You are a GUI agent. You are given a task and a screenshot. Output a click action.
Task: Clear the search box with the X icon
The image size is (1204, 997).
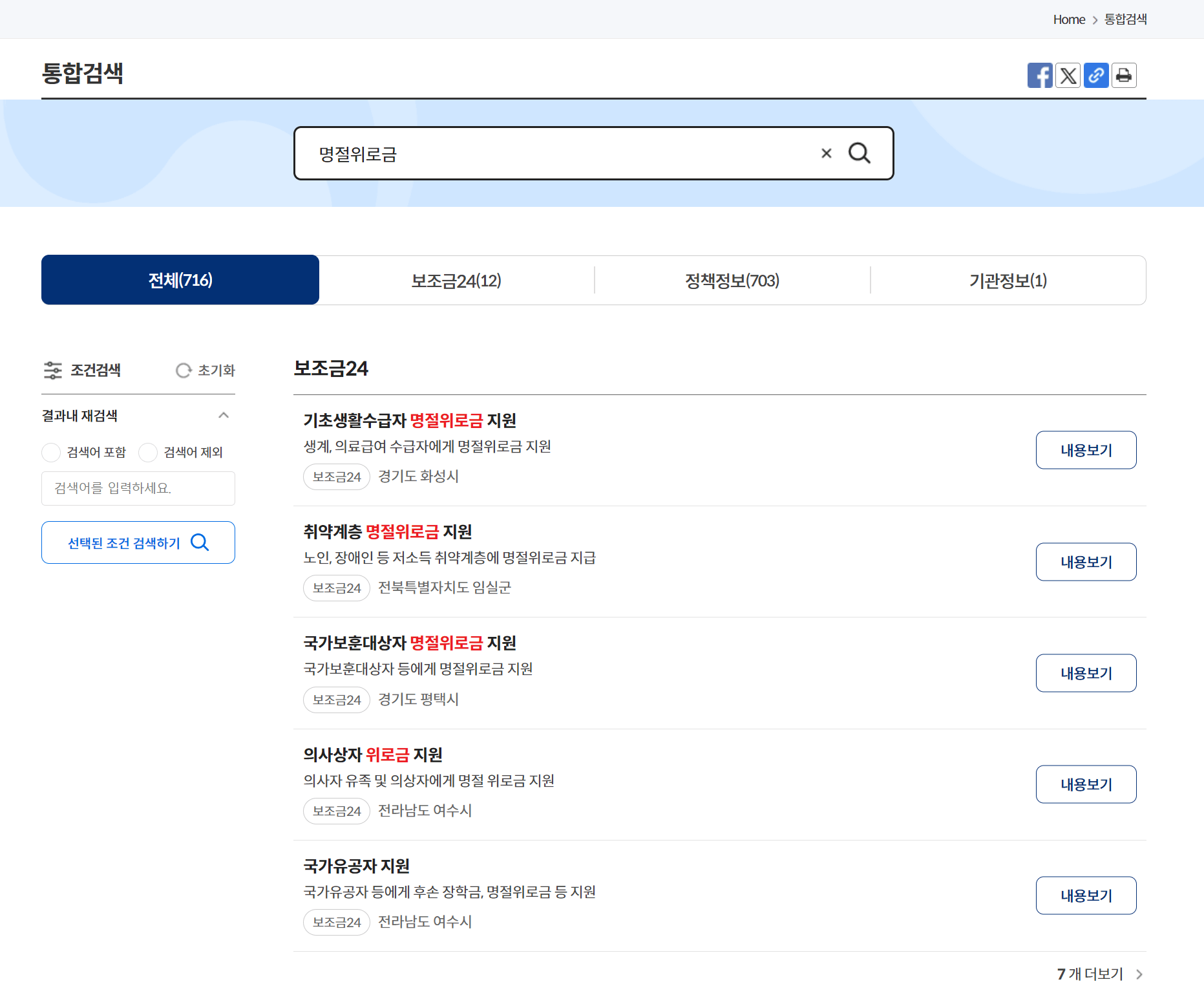pos(826,153)
